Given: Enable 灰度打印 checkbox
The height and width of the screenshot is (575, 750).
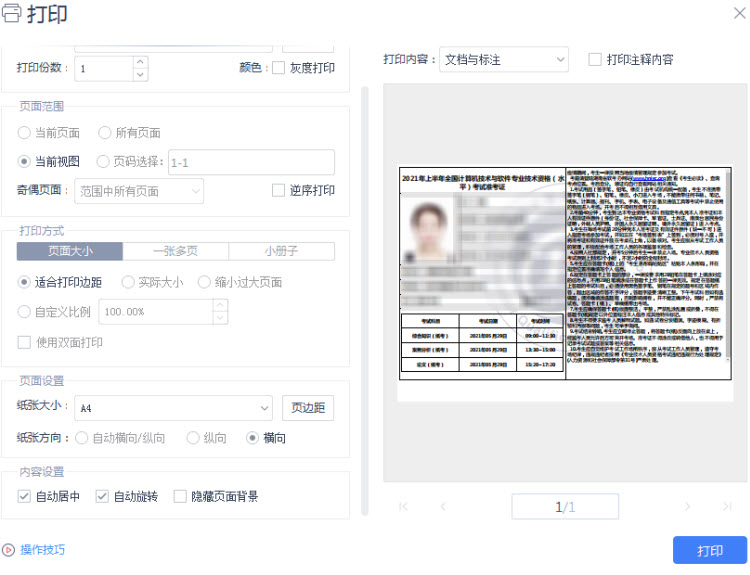Looking at the screenshot, I should (x=278, y=68).
